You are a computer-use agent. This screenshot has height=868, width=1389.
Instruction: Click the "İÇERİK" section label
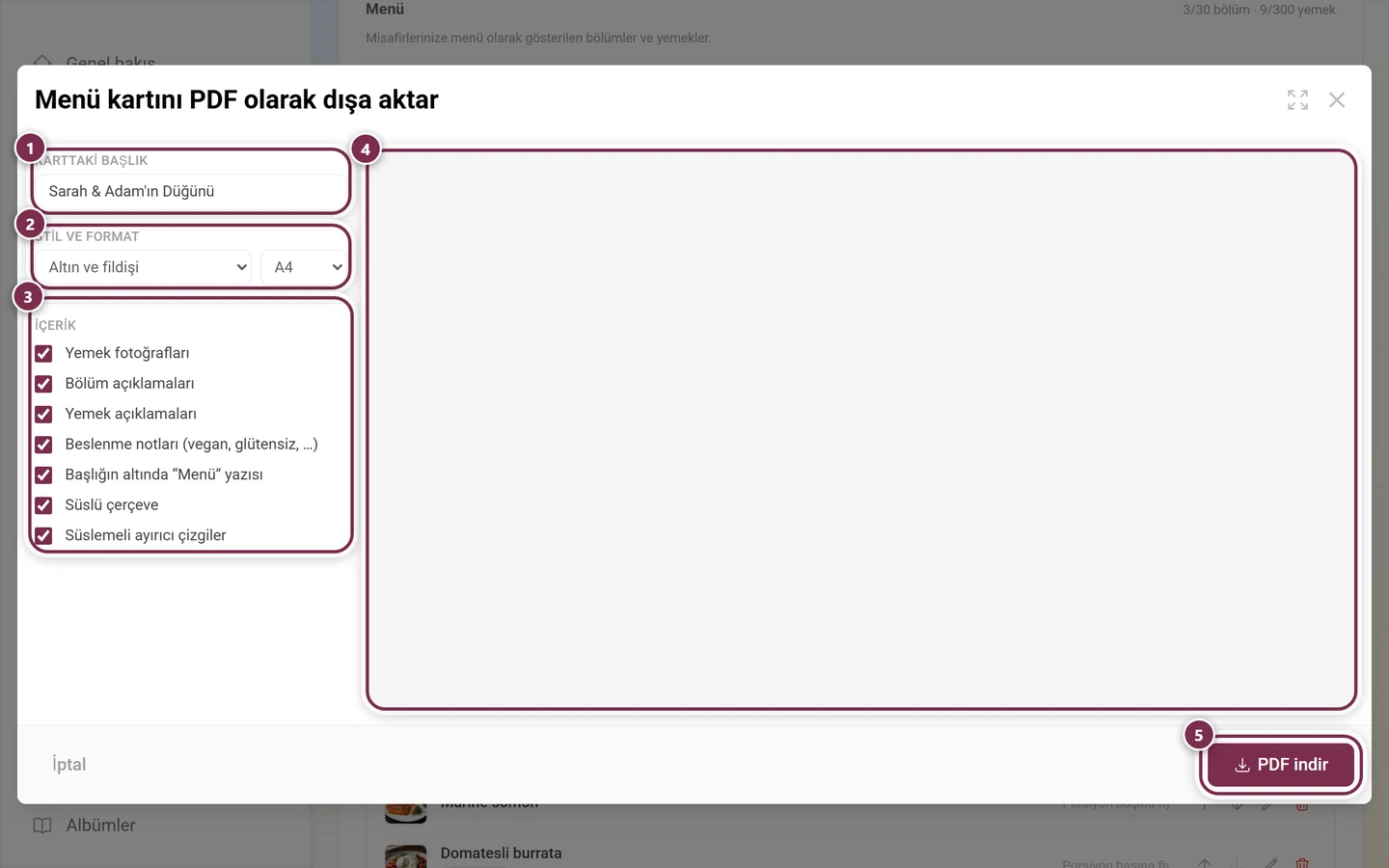[x=55, y=326]
